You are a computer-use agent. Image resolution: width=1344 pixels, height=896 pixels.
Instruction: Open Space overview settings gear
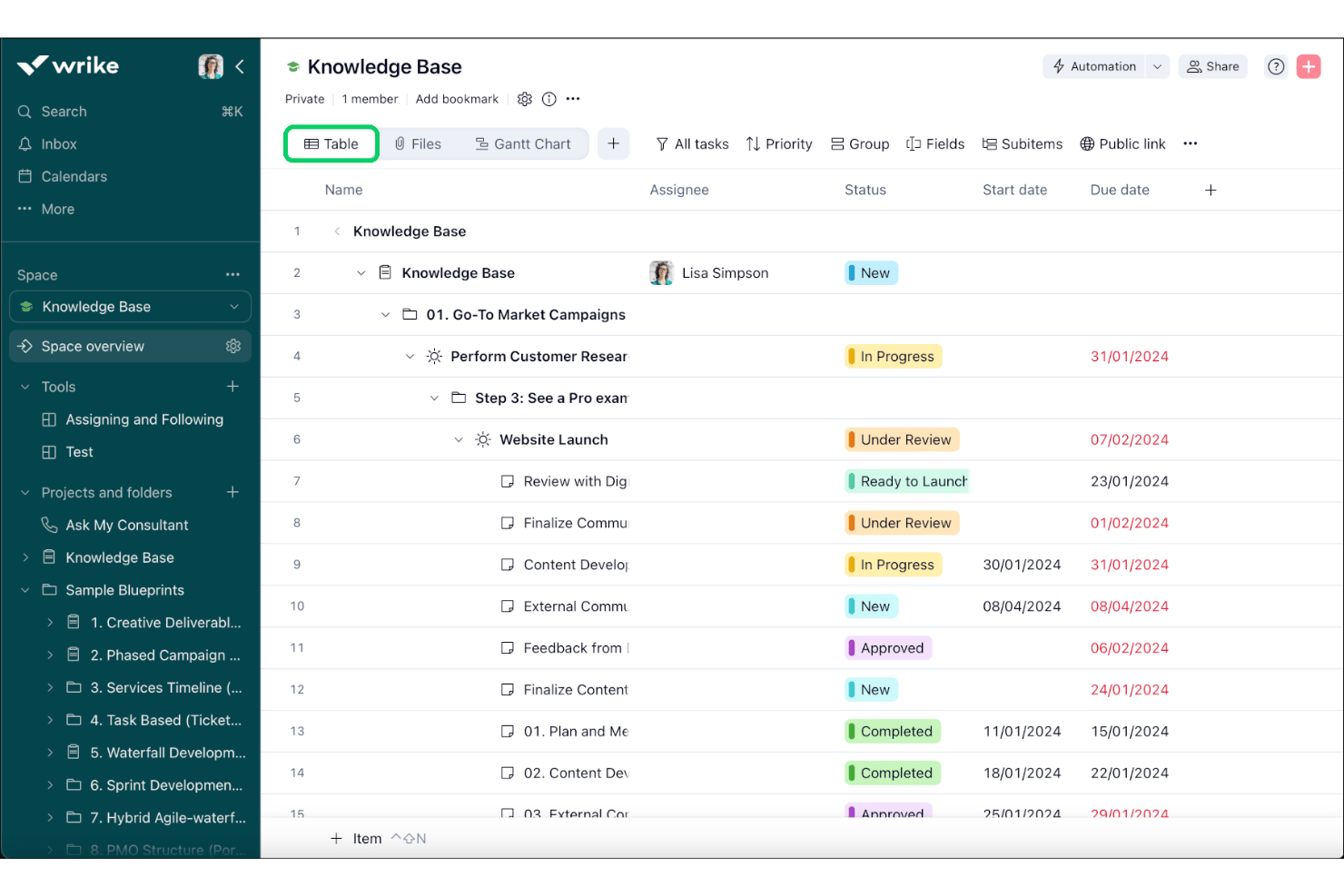tap(233, 346)
